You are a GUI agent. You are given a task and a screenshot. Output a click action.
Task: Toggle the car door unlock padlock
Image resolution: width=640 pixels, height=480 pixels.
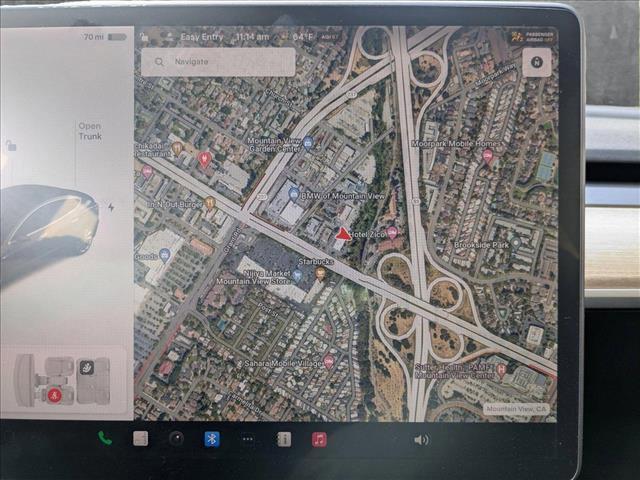[11, 145]
